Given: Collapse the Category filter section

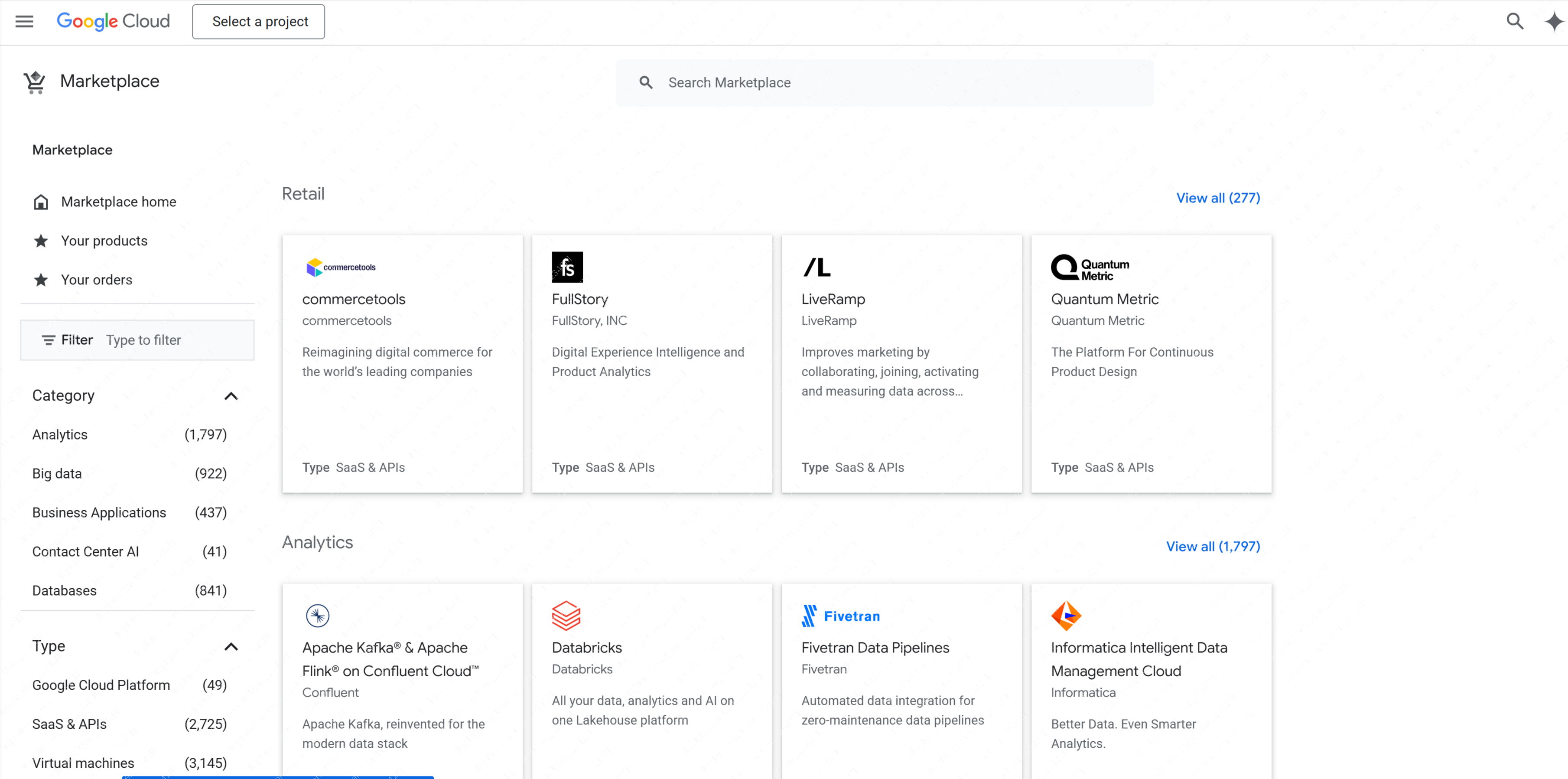Looking at the screenshot, I should [x=231, y=396].
